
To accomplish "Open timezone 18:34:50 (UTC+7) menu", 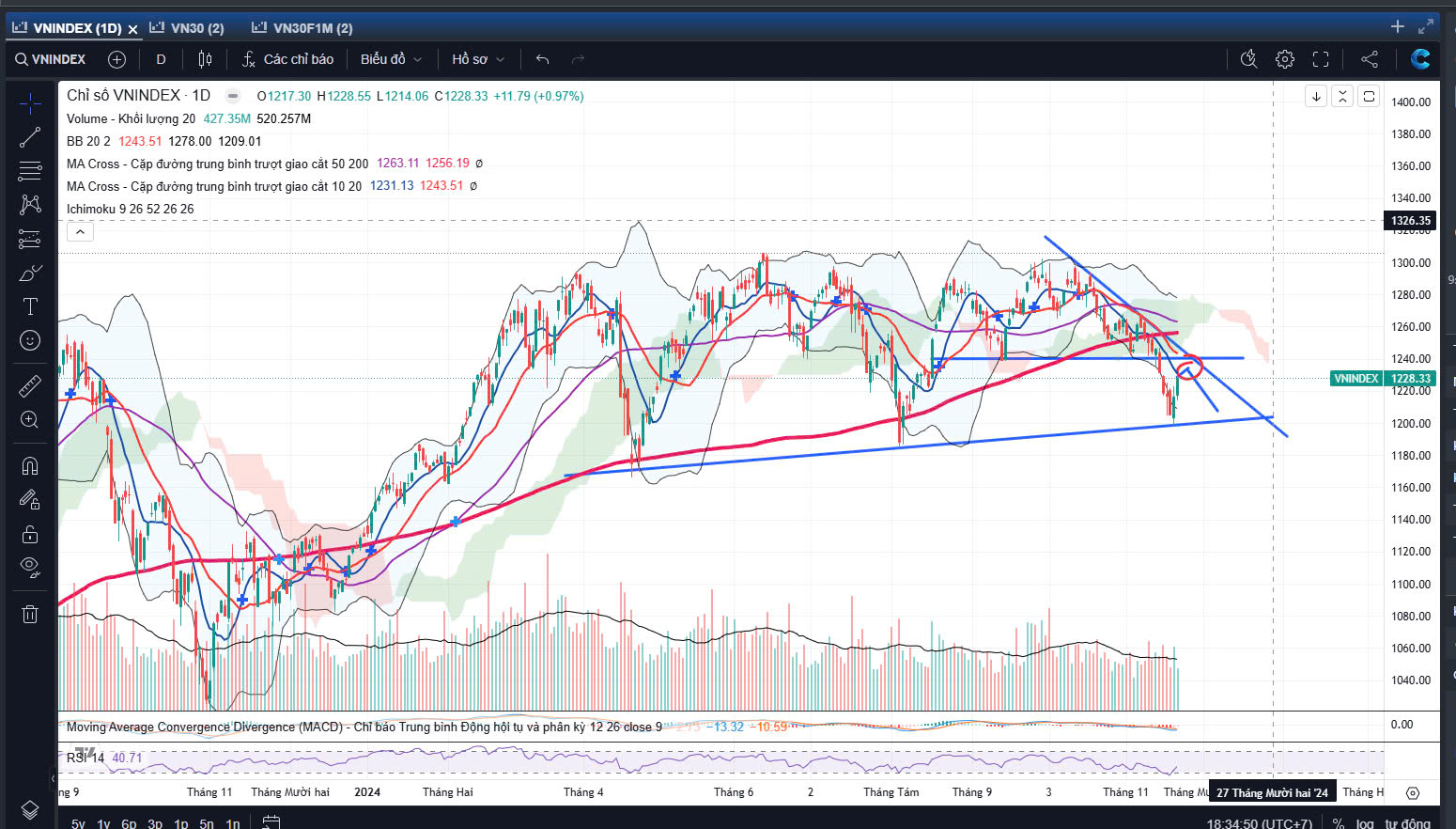I will (1259, 823).
